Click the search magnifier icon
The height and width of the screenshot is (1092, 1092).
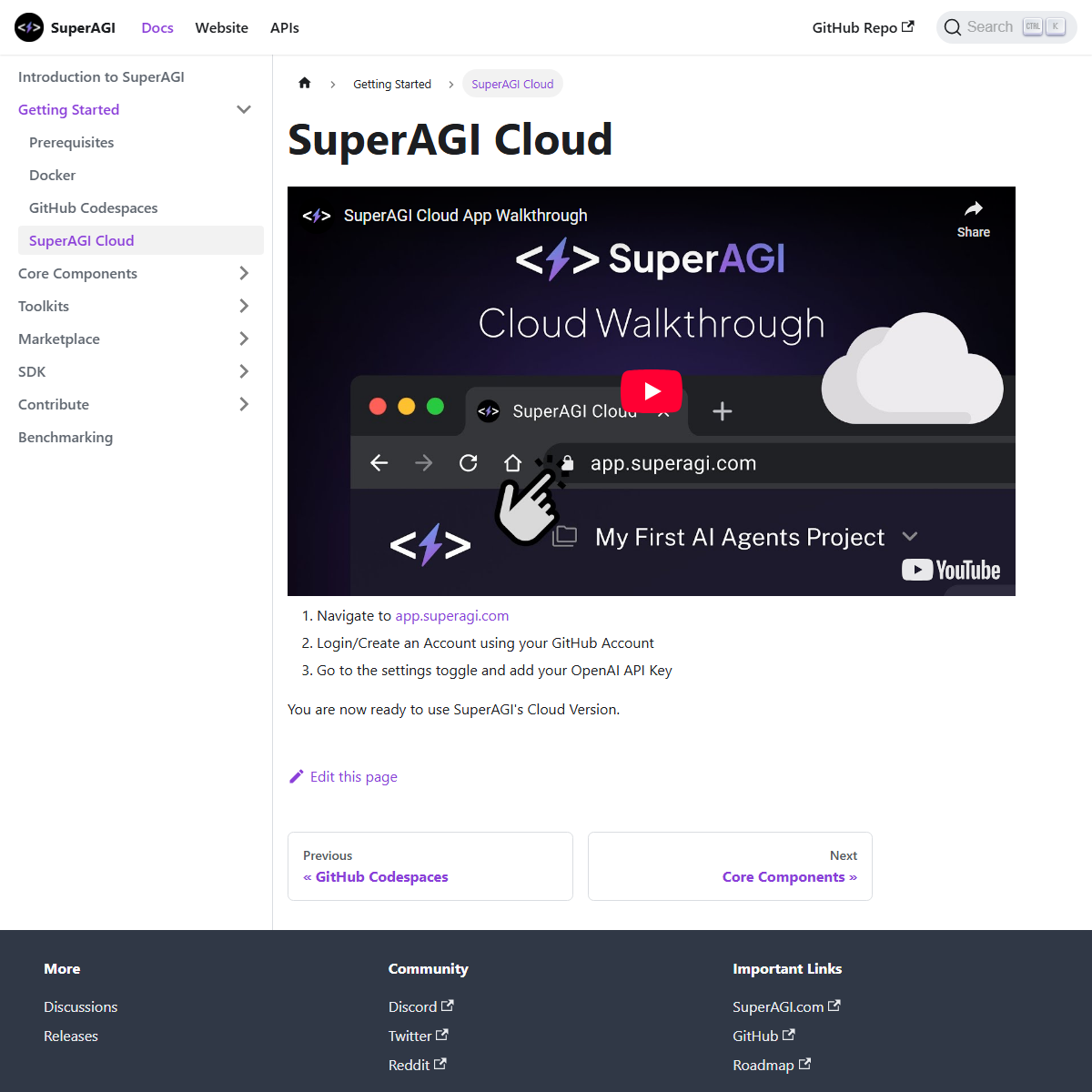953,27
